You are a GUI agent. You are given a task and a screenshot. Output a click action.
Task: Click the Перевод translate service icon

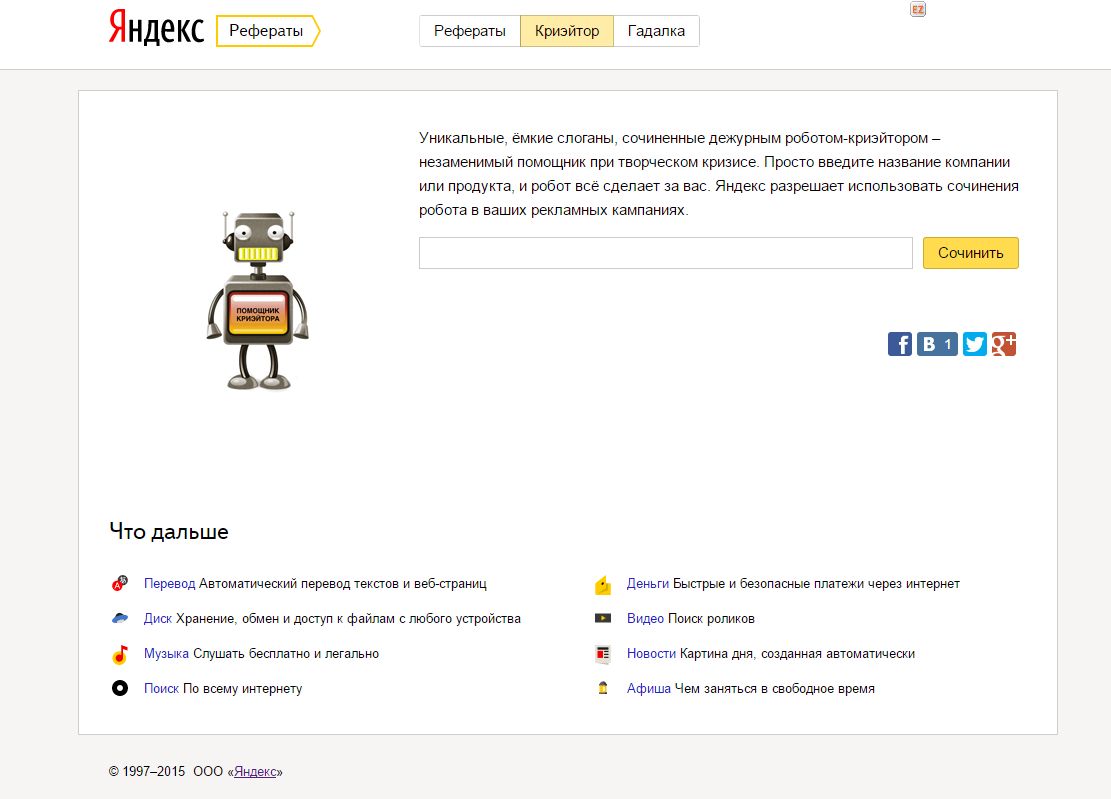(120, 584)
